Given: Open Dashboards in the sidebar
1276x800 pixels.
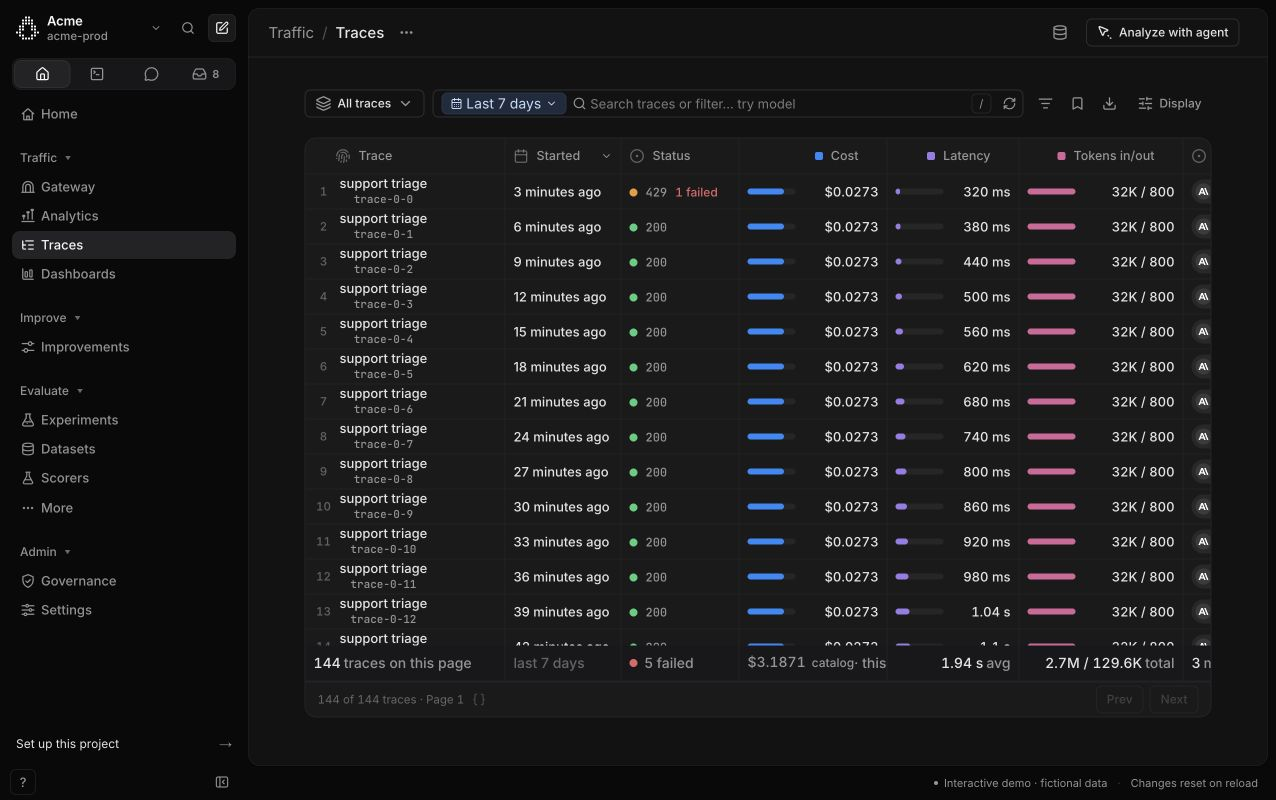Looking at the screenshot, I should coord(124,274).
